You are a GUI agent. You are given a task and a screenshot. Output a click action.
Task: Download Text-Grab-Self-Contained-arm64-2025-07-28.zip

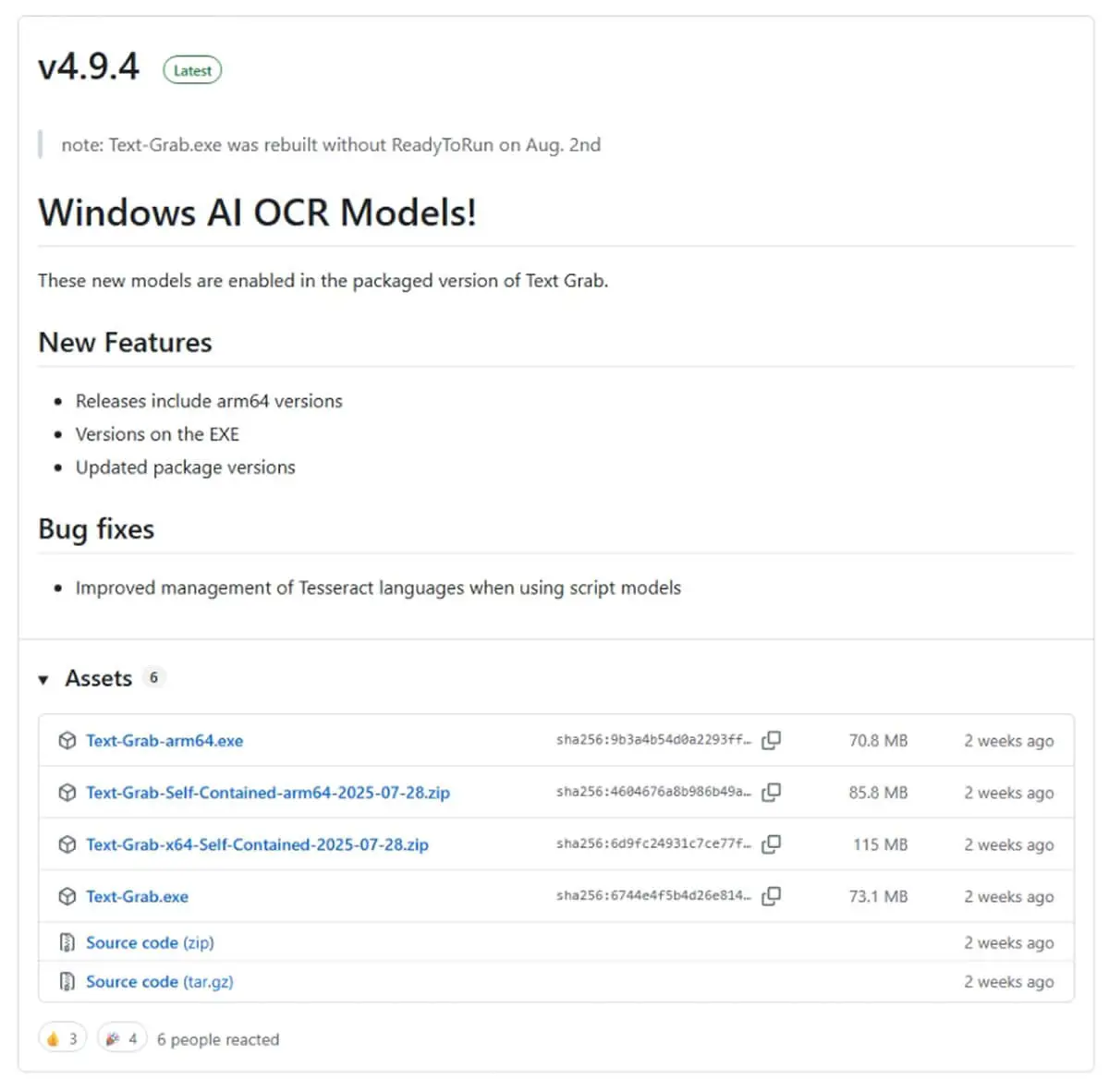click(x=268, y=793)
